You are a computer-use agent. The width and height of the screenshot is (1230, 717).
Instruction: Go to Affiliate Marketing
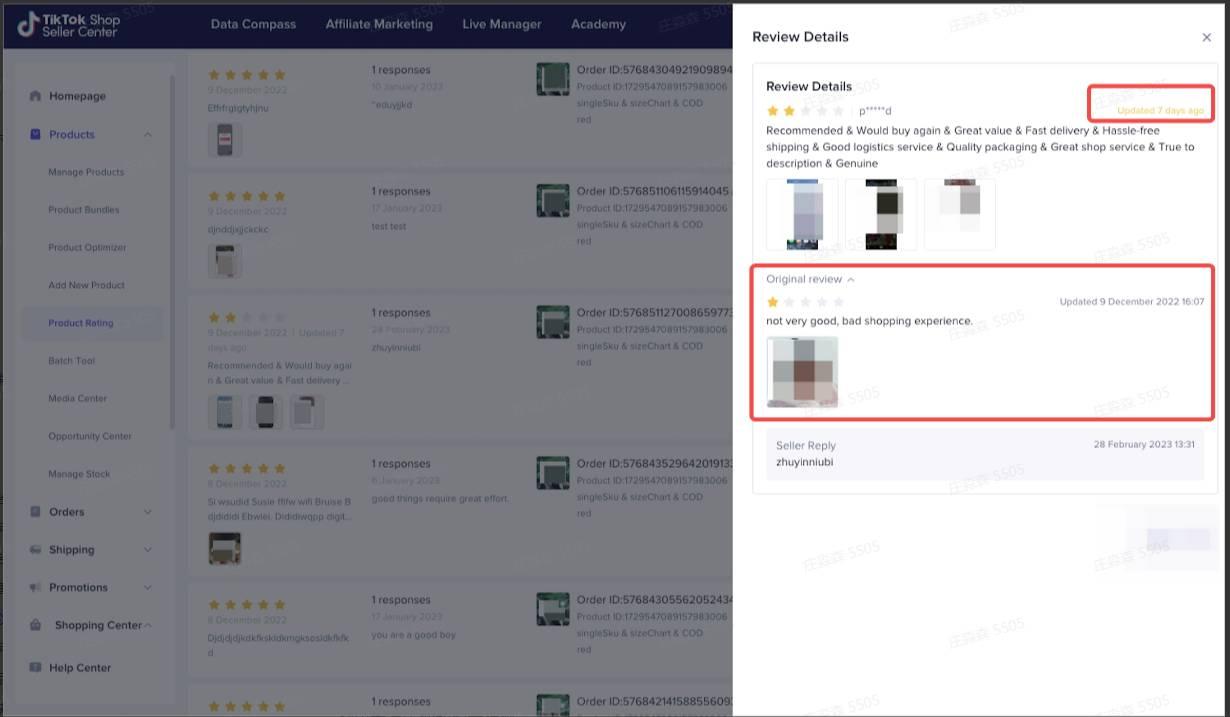[379, 24]
